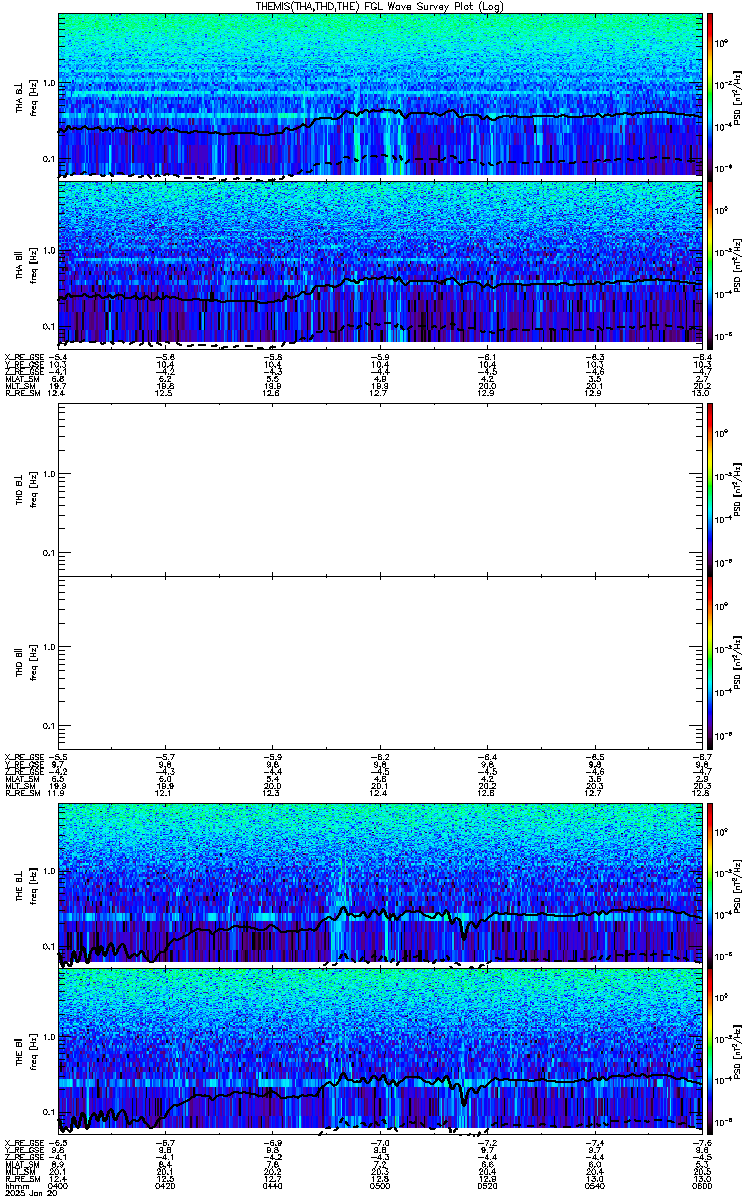Click the MLAT_SM label under the THE panels
This screenshot has height=1200, width=750.
click(x=20, y=1165)
